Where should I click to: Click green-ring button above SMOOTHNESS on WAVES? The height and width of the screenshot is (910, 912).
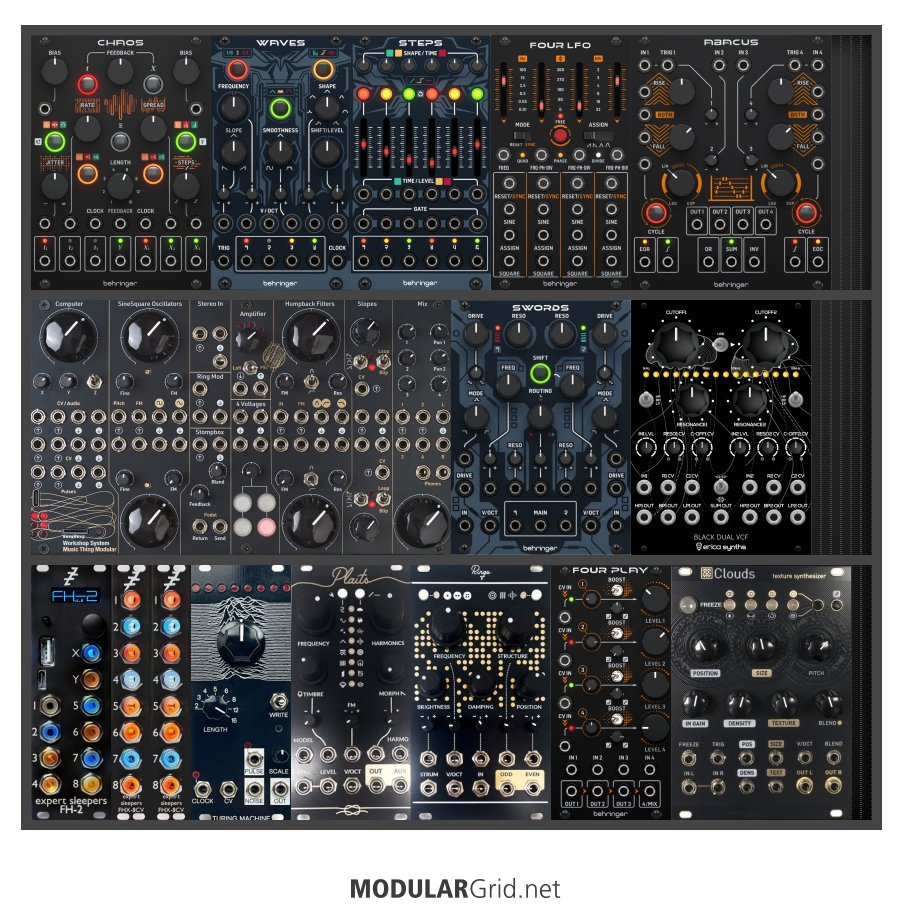click(280, 108)
